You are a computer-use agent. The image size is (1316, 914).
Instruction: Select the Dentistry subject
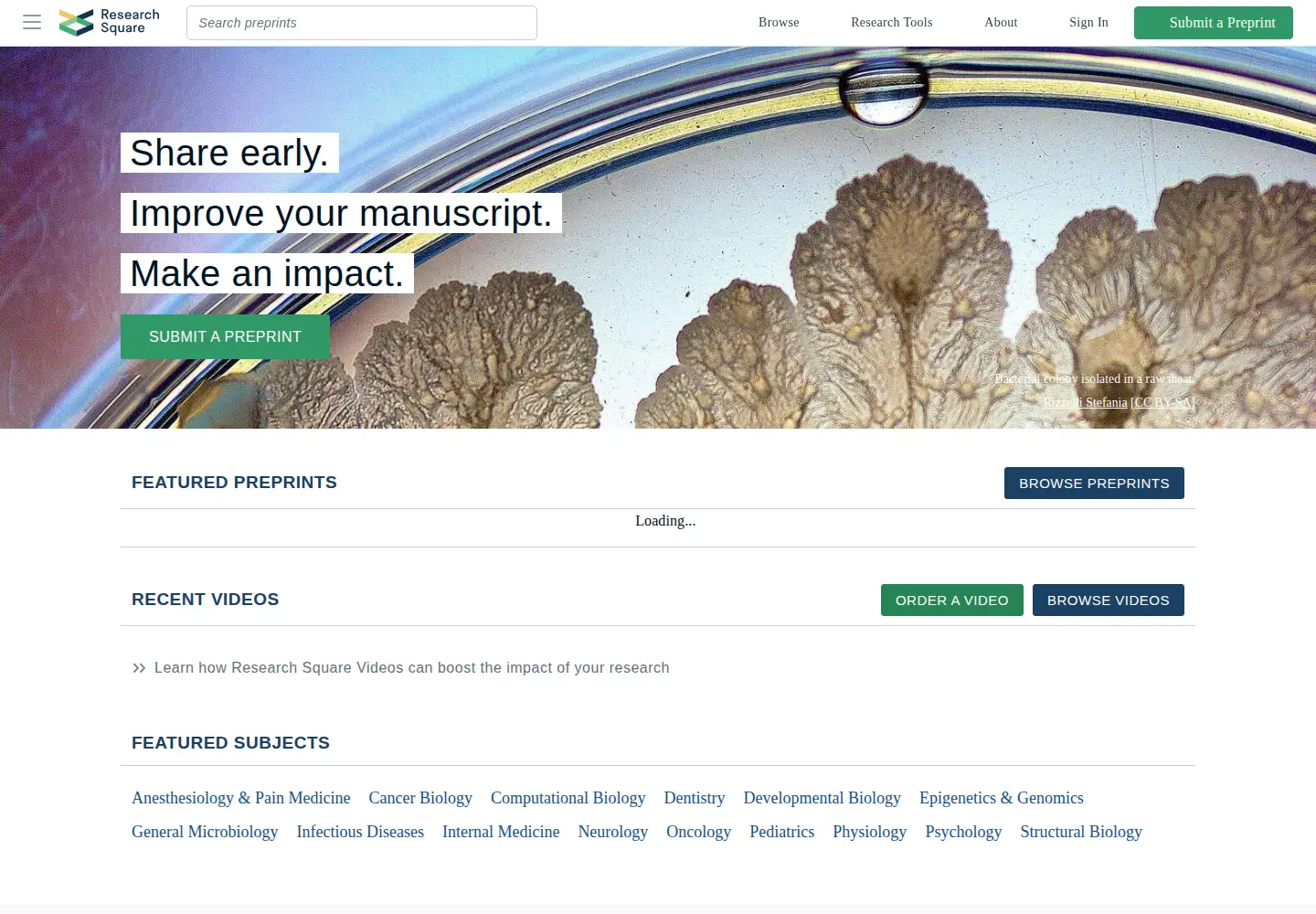[695, 798]
